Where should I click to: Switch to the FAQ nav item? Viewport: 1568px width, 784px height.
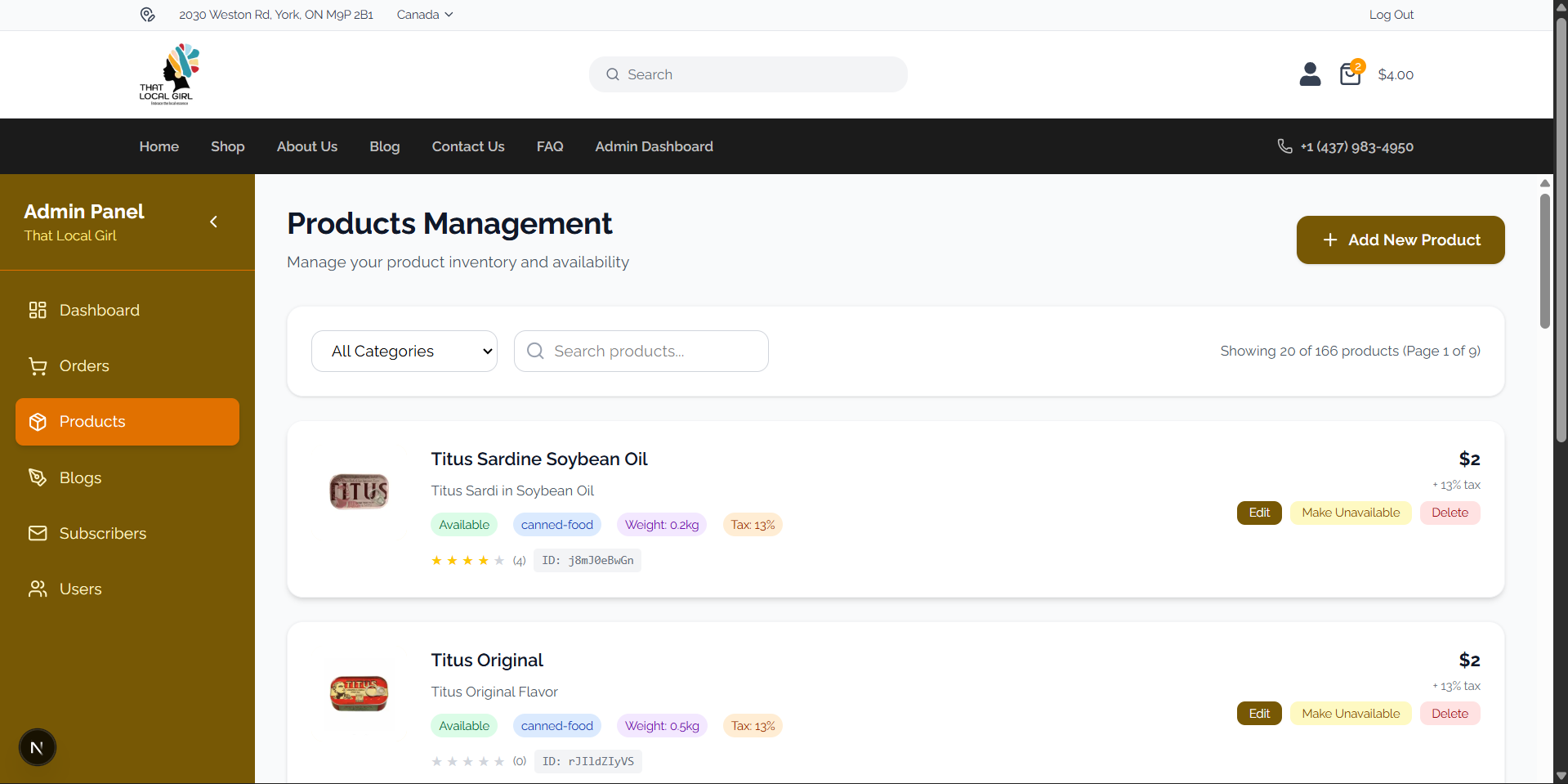pos(549,146)
